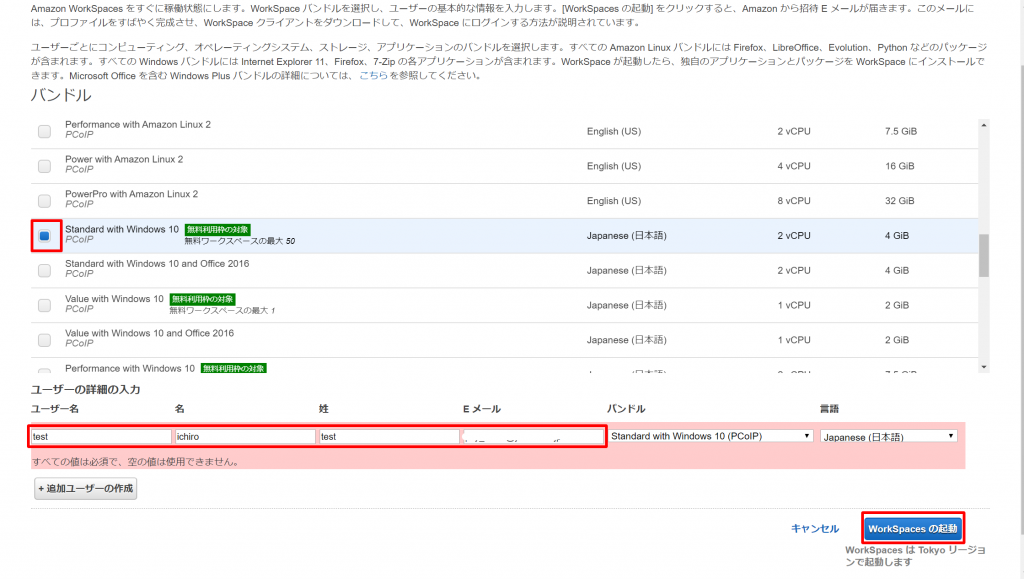The image size is (1024, 579).
Task: Click the ユーザー名 input field
Action: click(x=101, y=437)
